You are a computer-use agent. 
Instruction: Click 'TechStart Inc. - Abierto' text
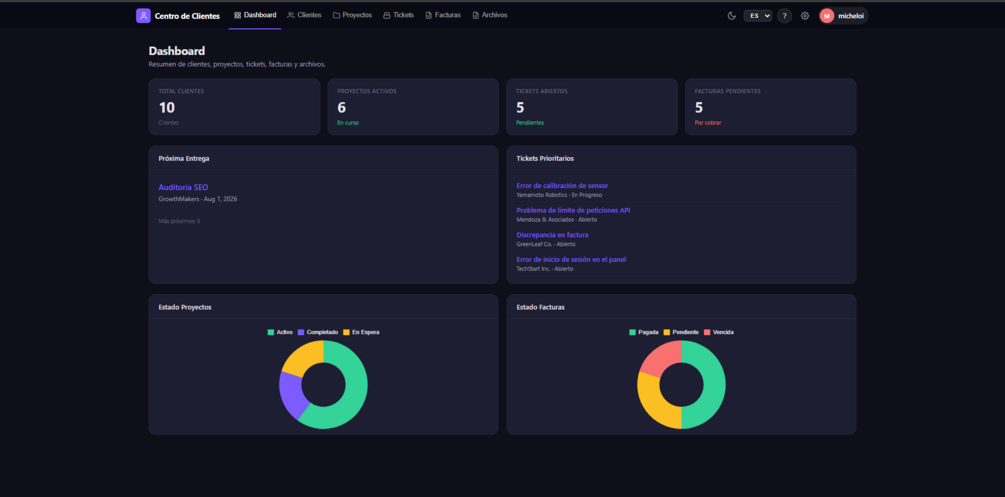pyautogui.click(x=545, y=269)
